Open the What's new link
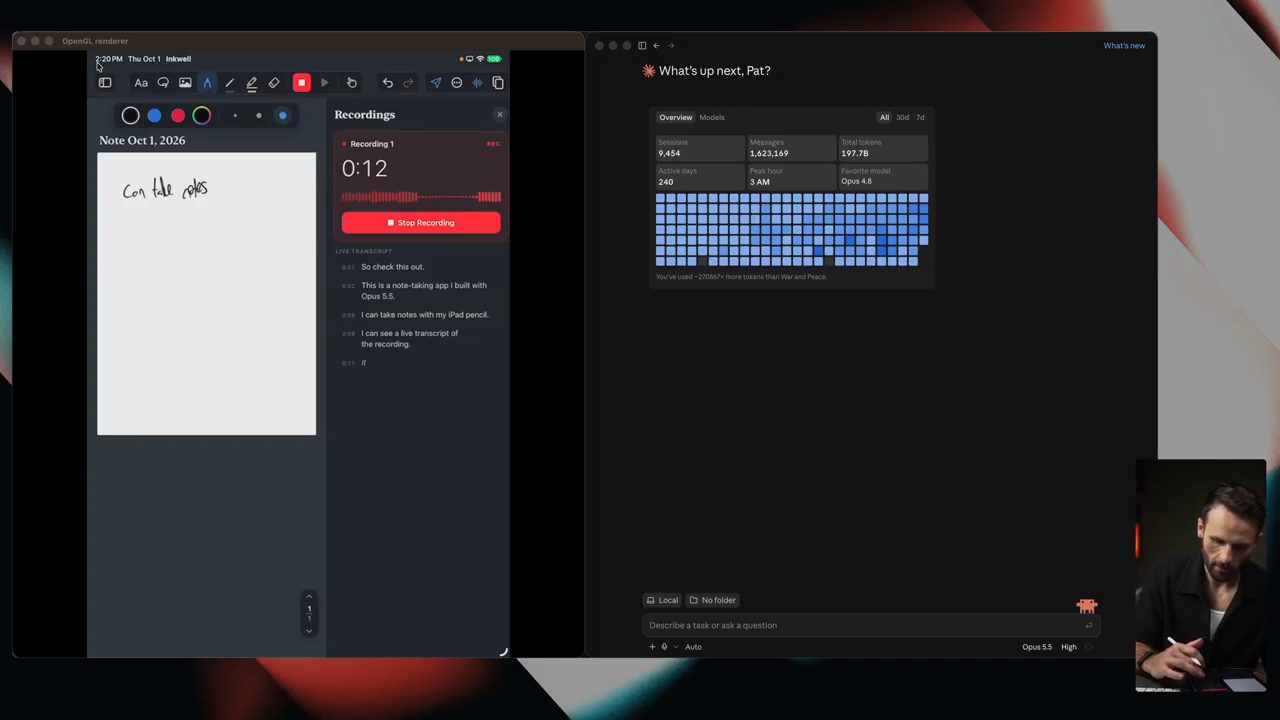 [1124, 46]
